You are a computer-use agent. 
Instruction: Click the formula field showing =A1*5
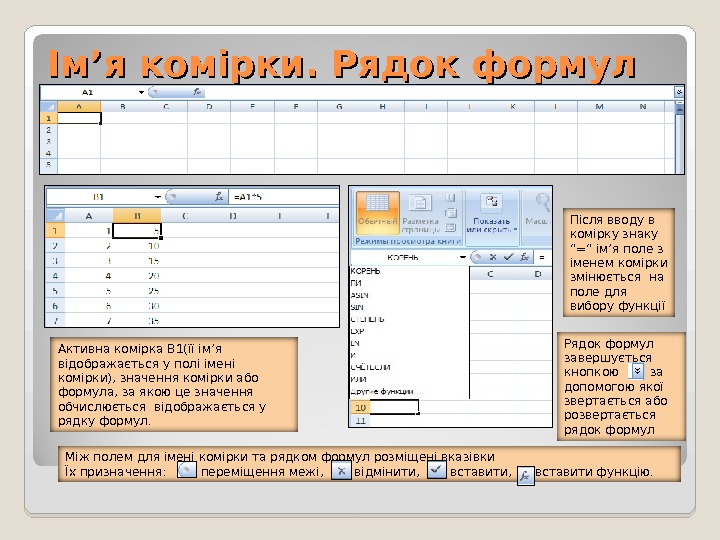click(284, 197)
